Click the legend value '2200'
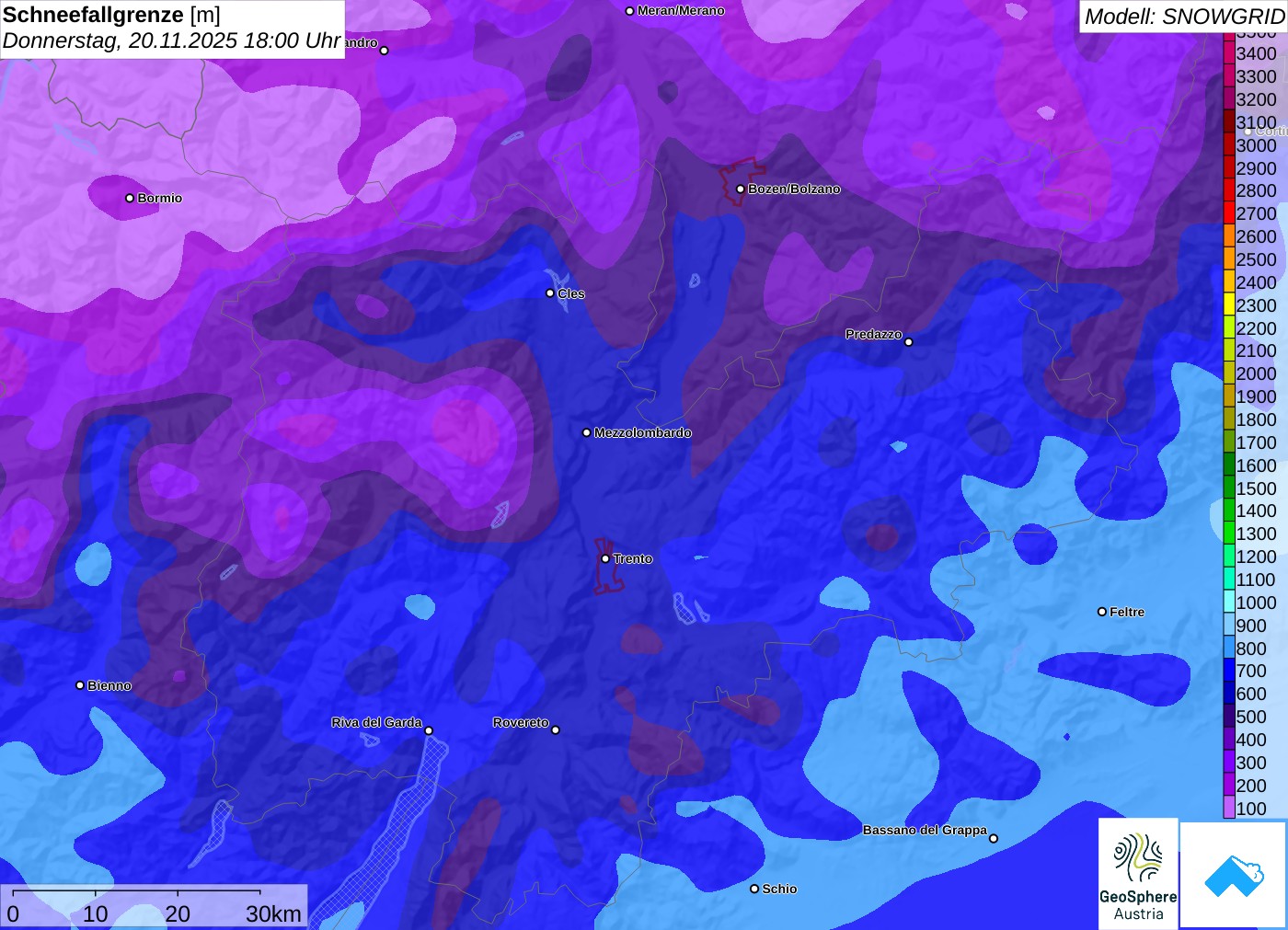This screenshot has width=1288, height=930. point(1256,328)
